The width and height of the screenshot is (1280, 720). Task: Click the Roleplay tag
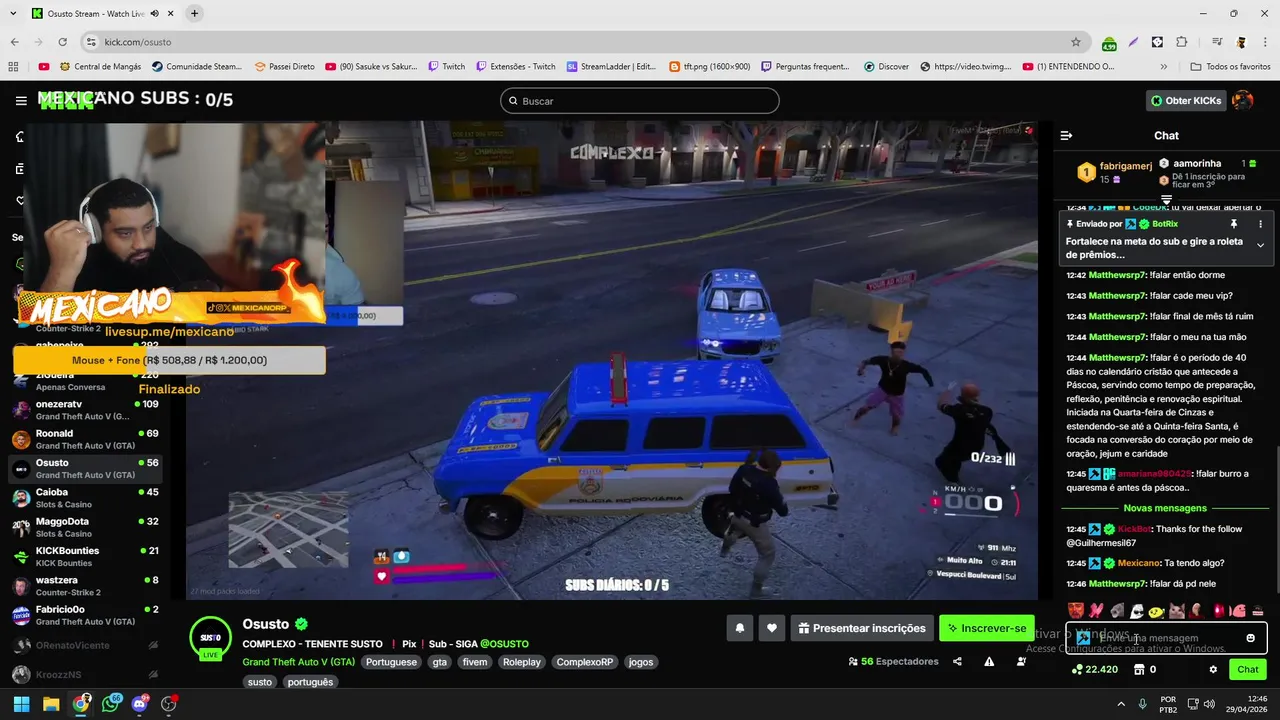[x=521, y=662]
